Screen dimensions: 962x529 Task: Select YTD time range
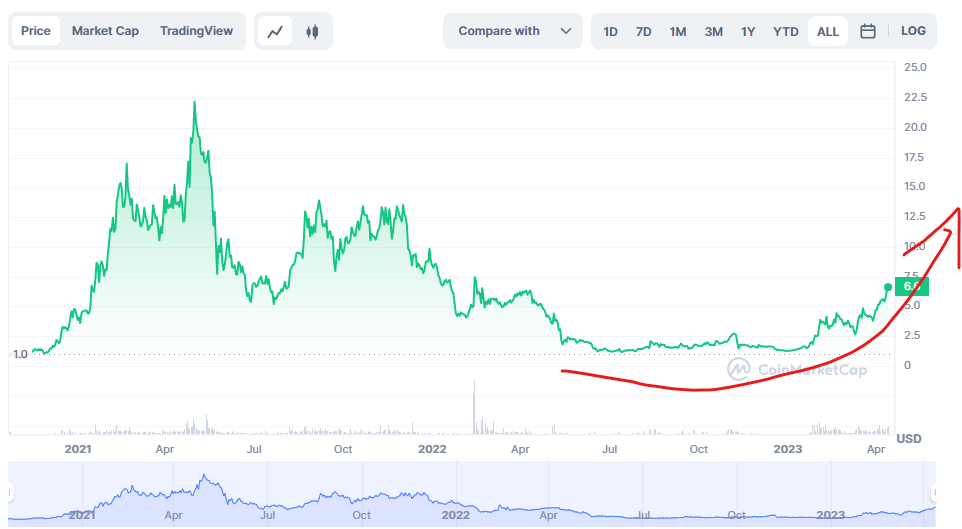786,31
